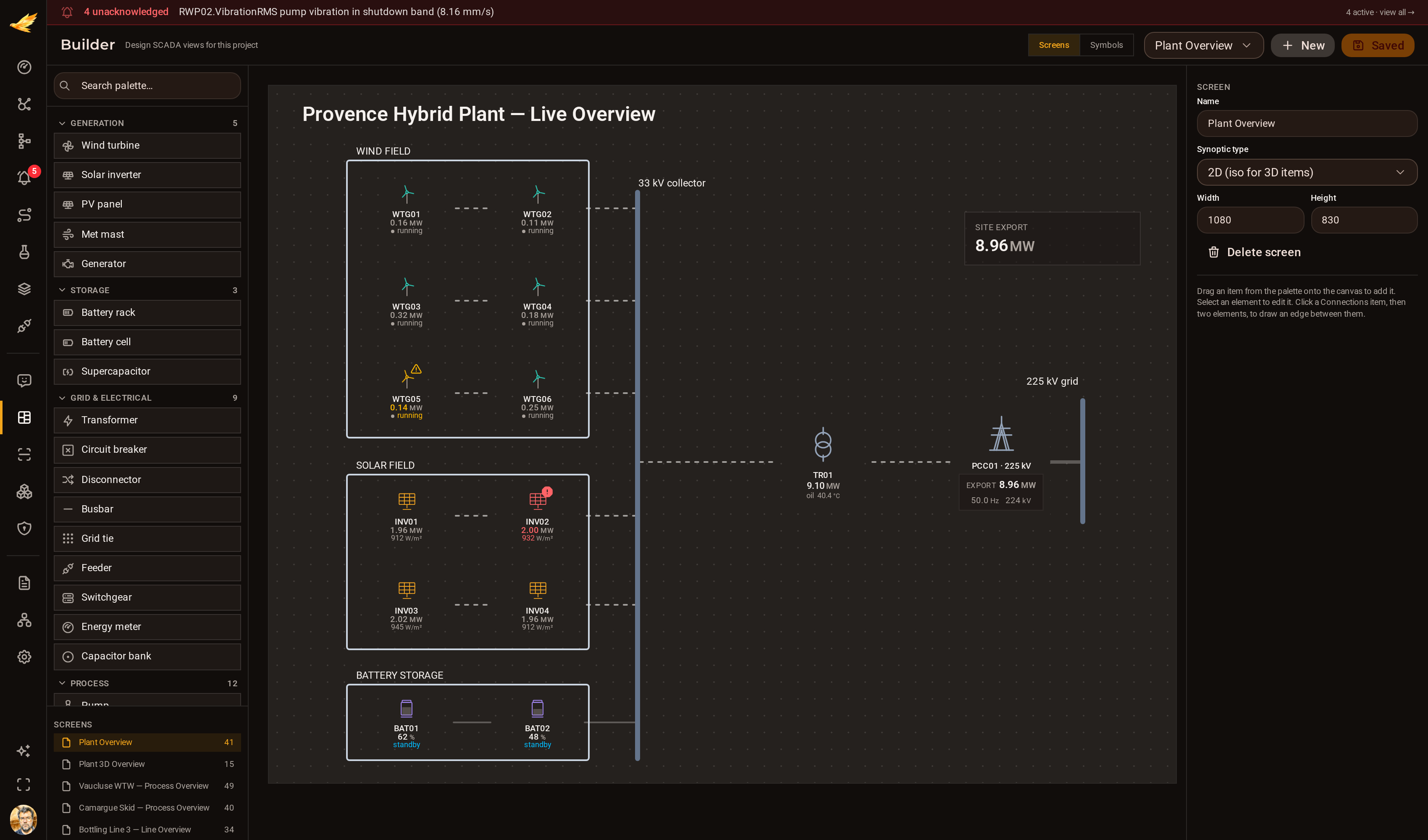Open the network nodes icon in sidebar
This screenshot has height=840, width=1428.
24,104
